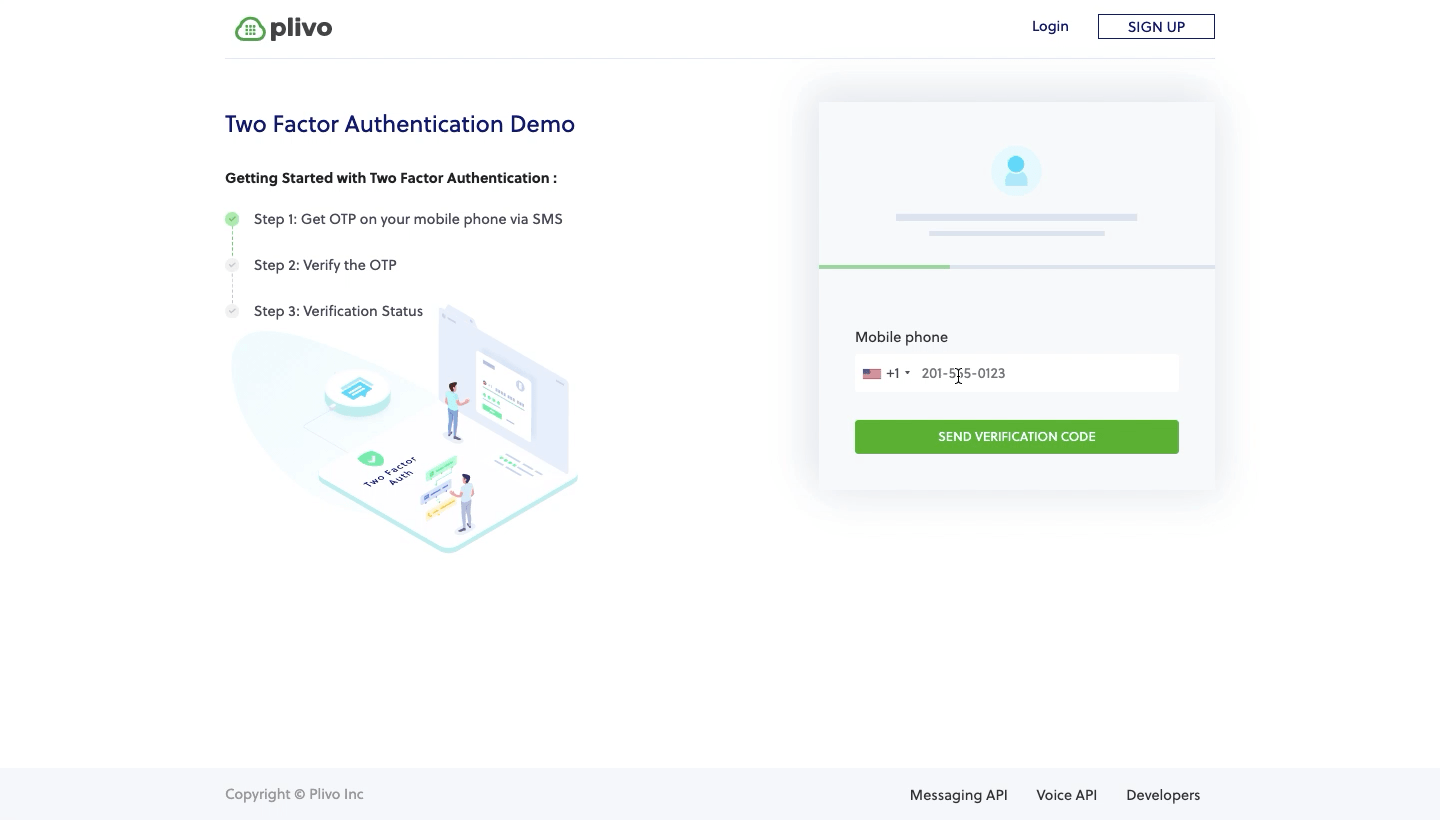Click the green Step 1 checkmark icon
This screenshot has height=820, width=1440.
pos(232,219)
